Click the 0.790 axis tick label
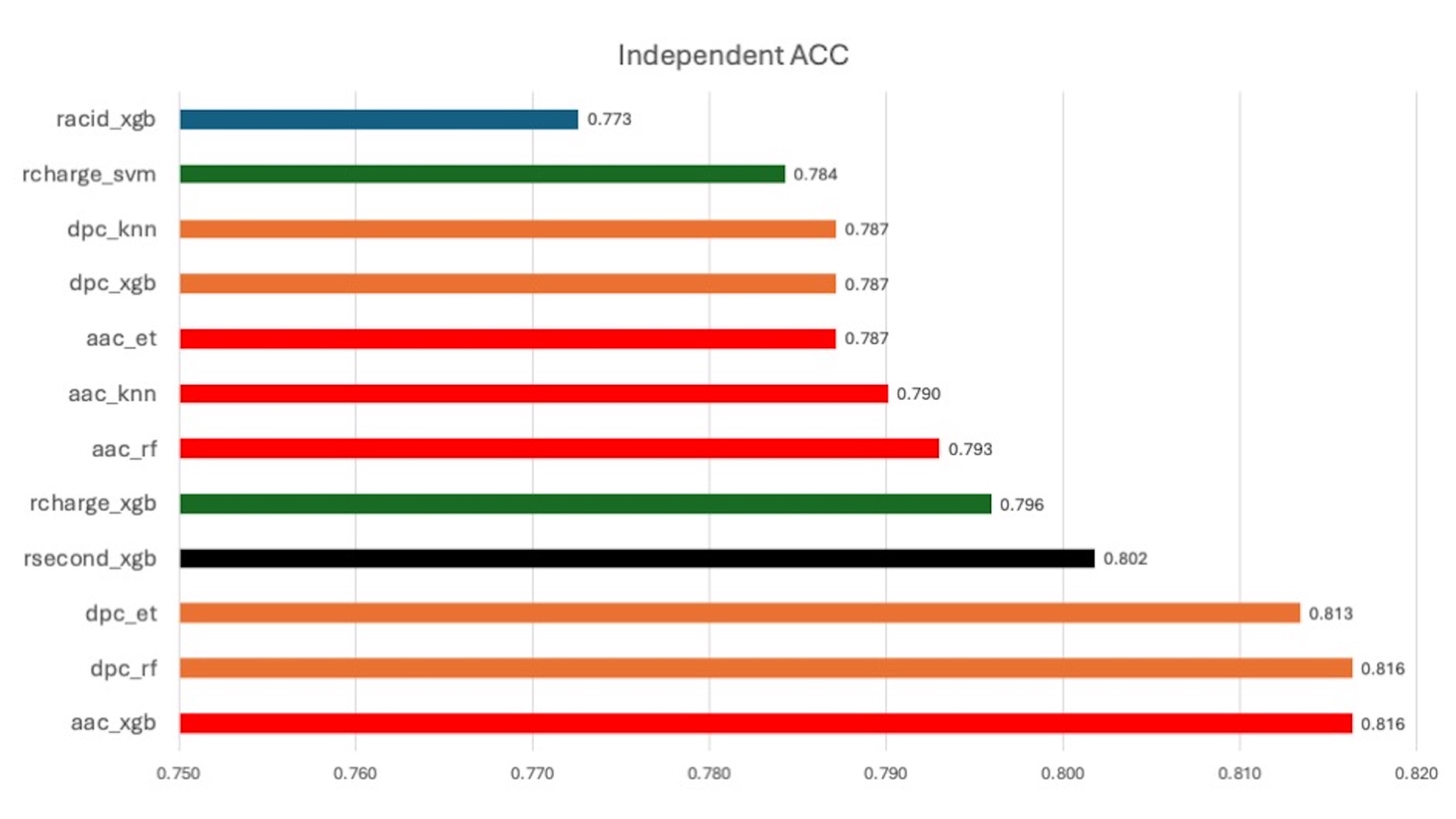Image resolution: width=1456 pixels, height=819 pixels. coord(885,773)
